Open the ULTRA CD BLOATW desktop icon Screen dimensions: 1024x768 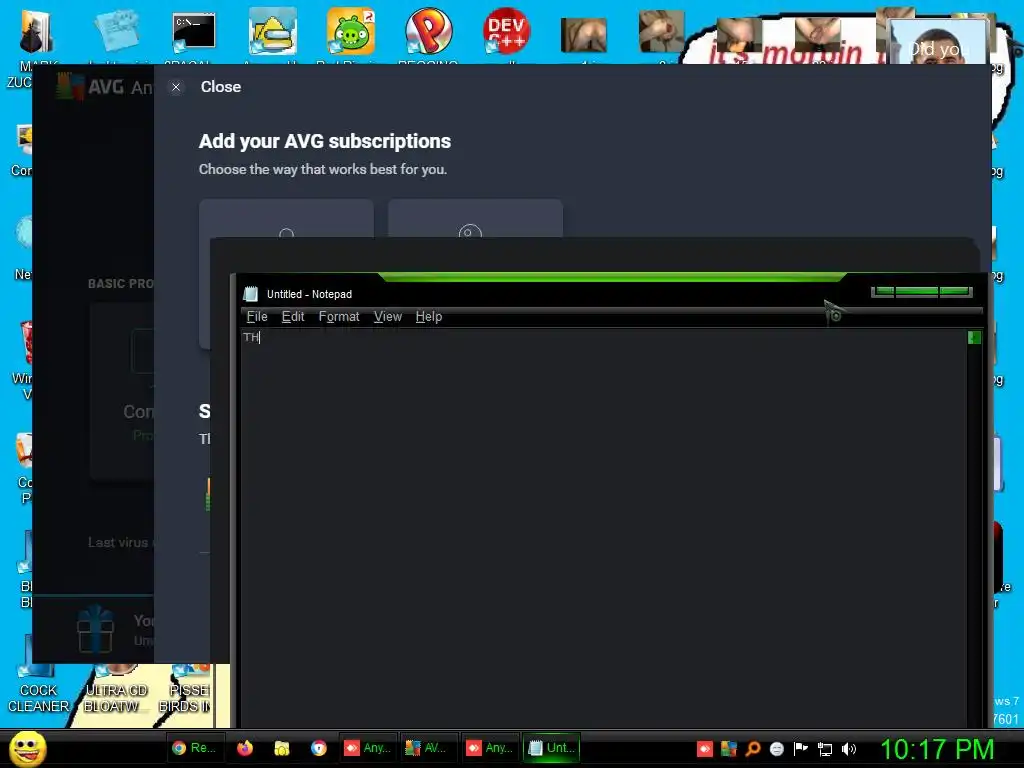(116, 690)
